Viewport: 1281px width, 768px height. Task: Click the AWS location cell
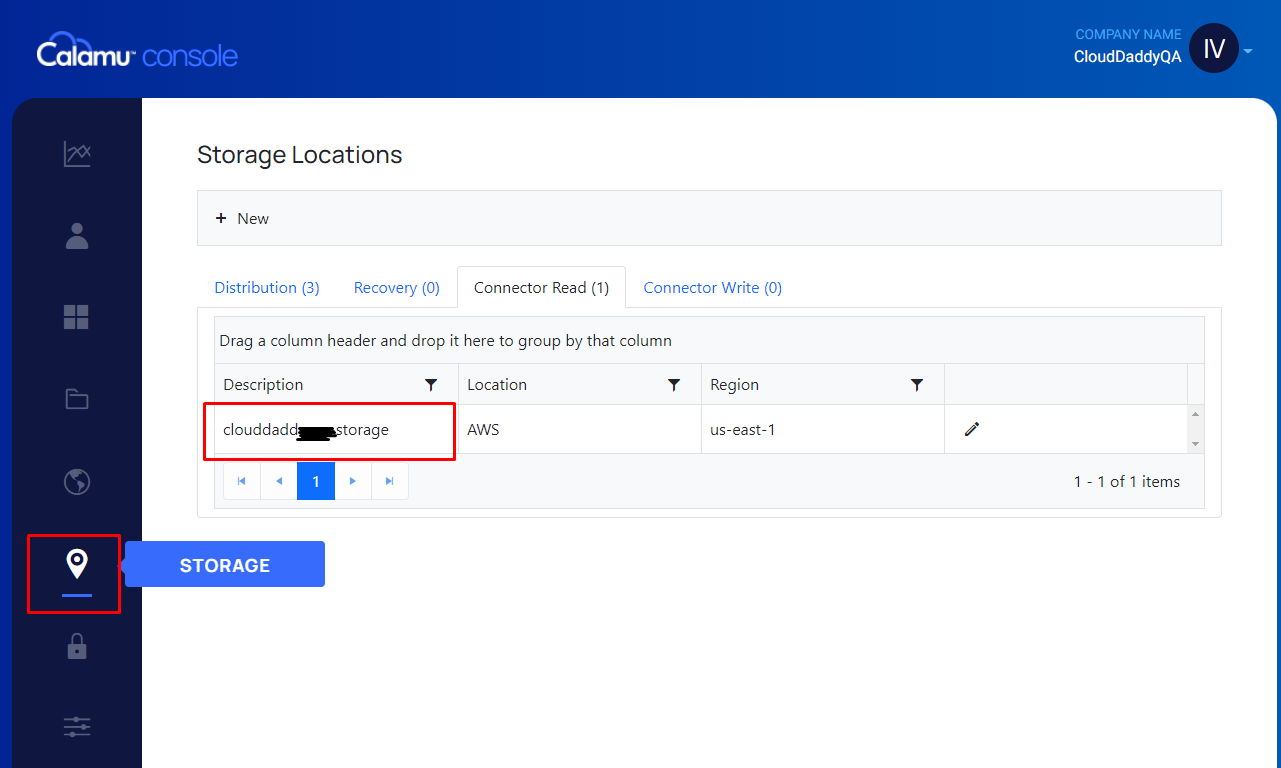[580, 429]
